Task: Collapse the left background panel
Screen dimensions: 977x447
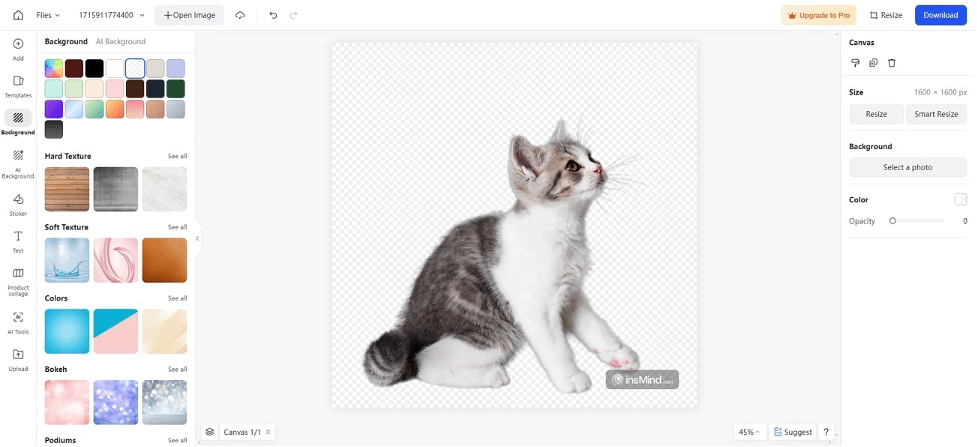Action: point(197,238)
